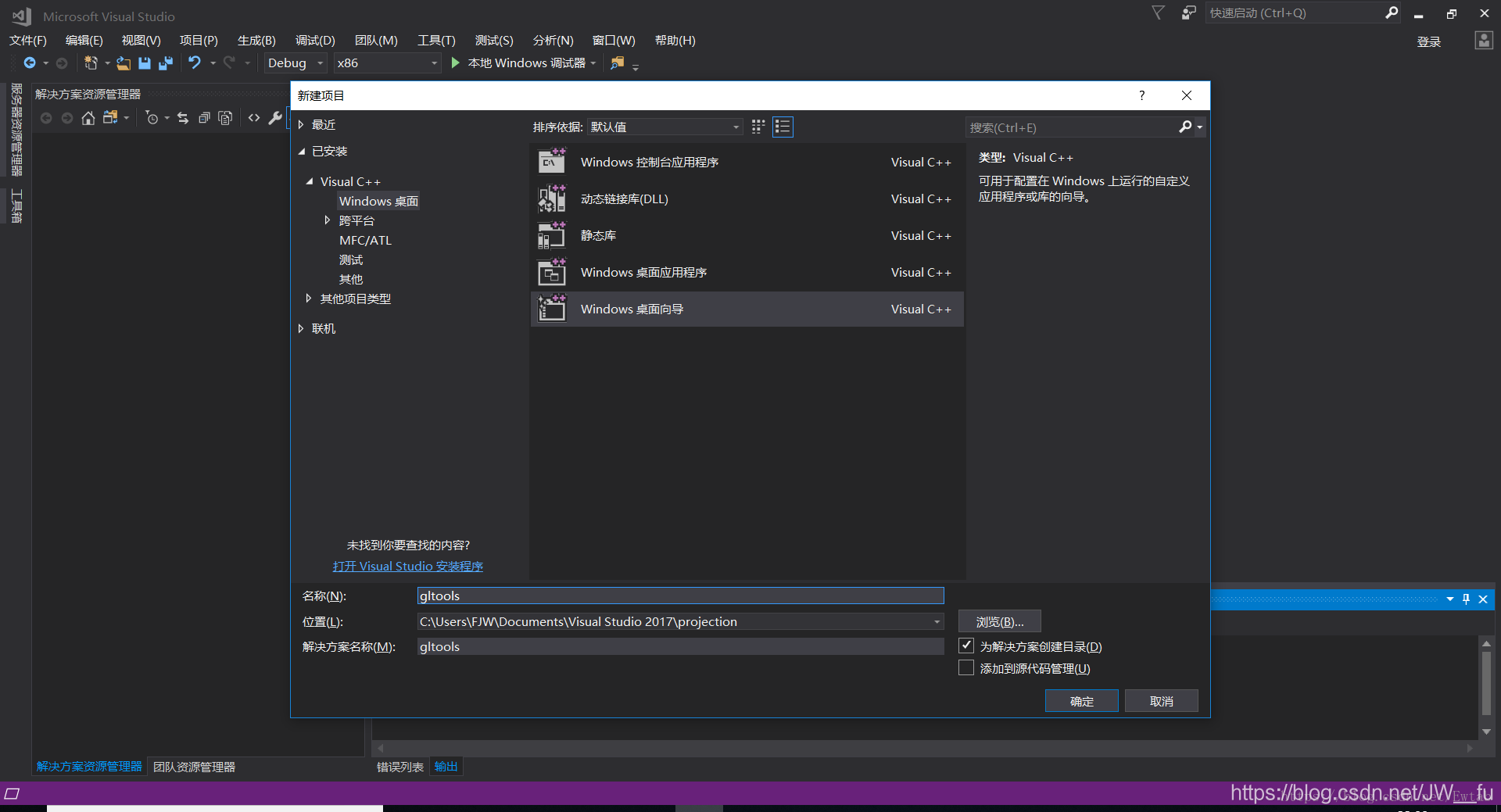Click the view code icon in Solution Explorer
The height and width of the screenshot is (812, 1501).
(254, 118)
